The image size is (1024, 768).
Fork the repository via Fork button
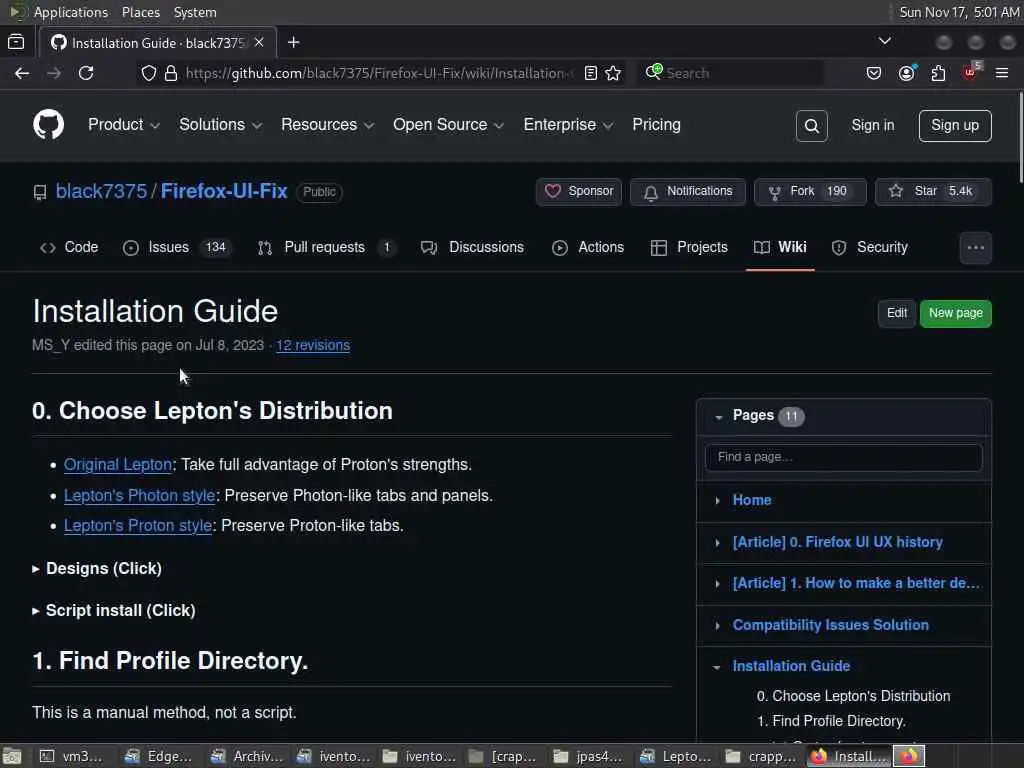pos(810,191)
